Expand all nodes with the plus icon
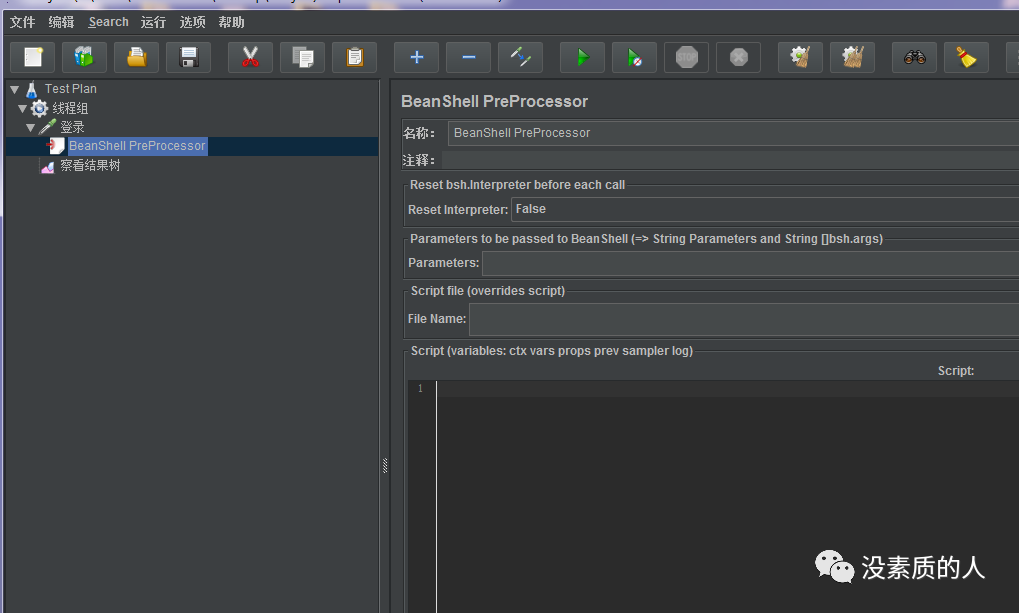 click(417, 57)
